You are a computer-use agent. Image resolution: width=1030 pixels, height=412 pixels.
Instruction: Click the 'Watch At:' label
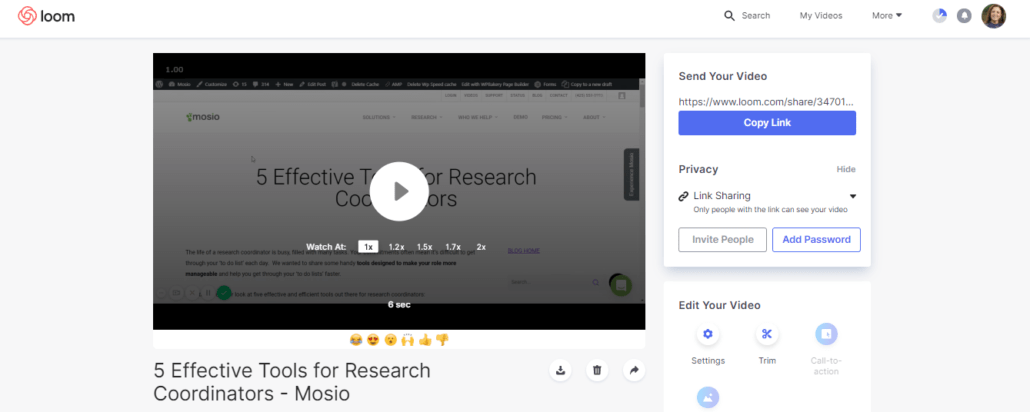pos(326,247)
